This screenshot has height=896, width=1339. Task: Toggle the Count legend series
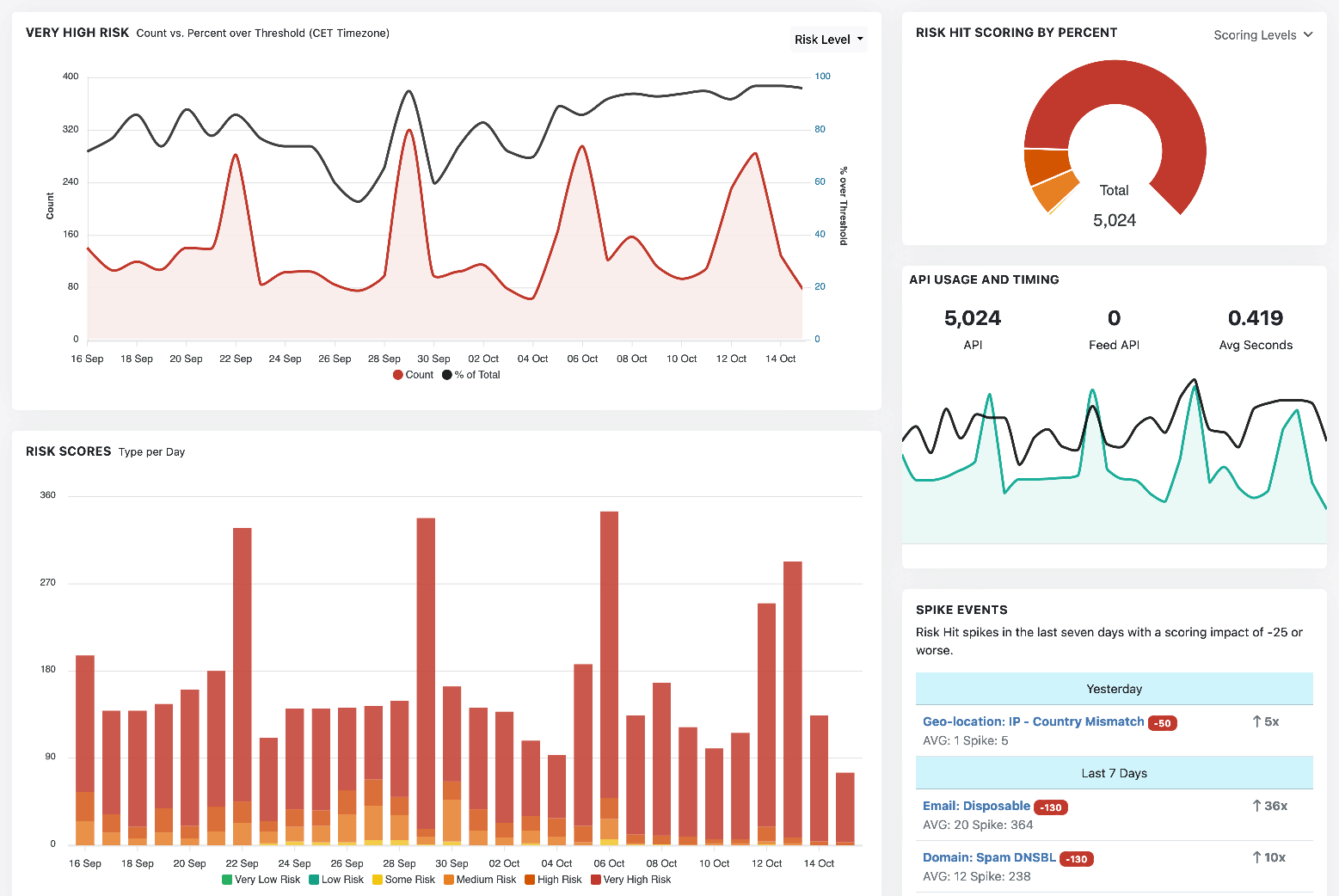pyautogui.click(x=413, y=375)
